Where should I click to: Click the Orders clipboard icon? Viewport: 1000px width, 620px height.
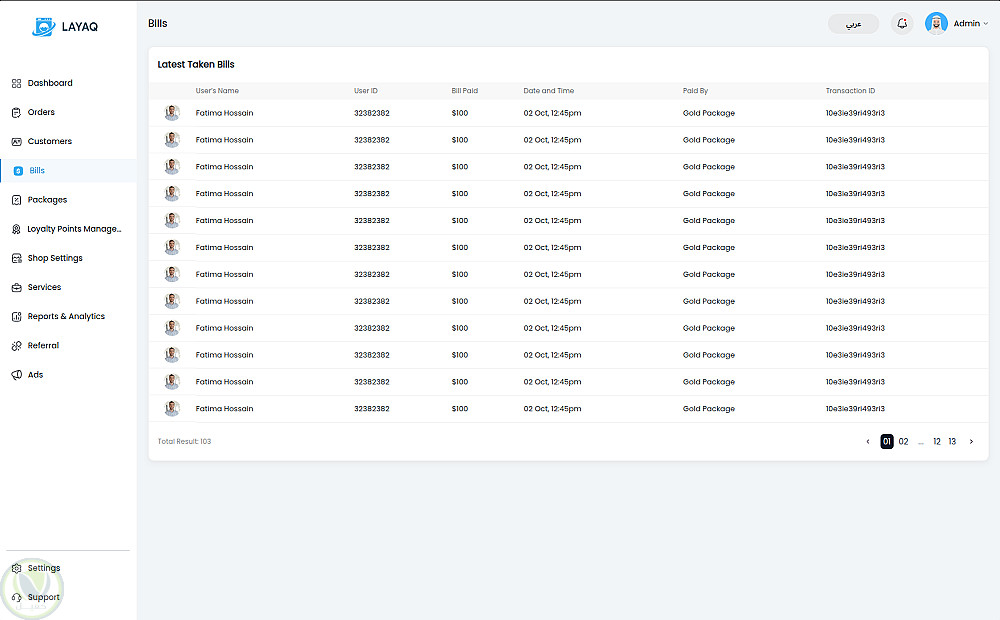(x=17, y=112)
